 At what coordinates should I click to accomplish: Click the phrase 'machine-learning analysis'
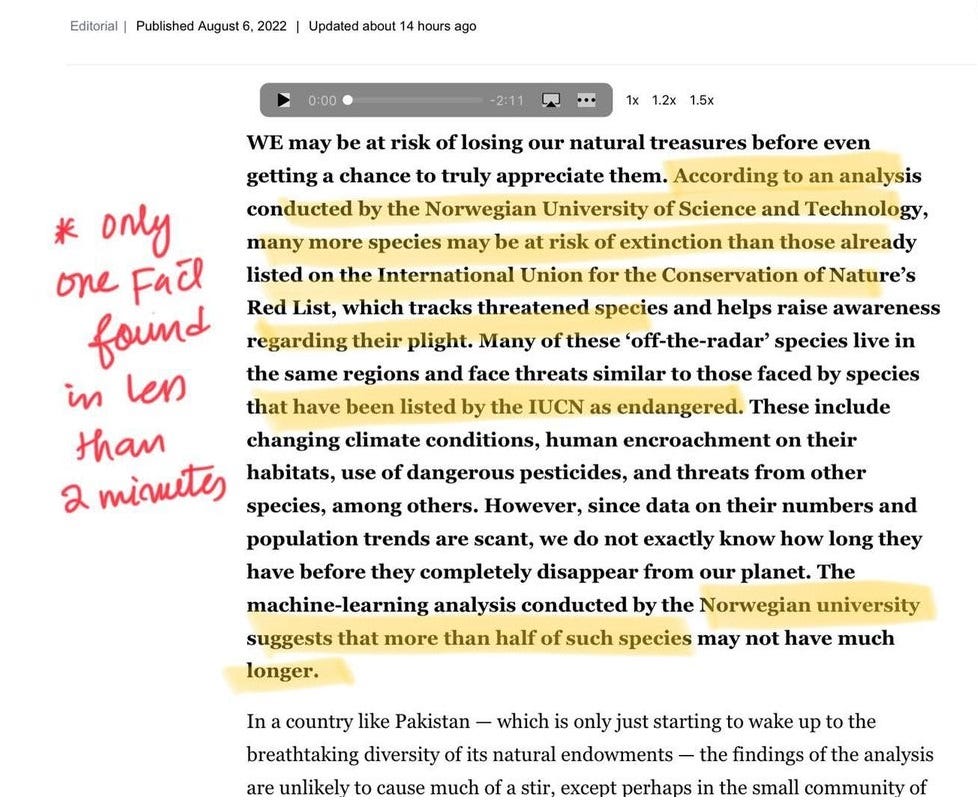pos(381,605)
